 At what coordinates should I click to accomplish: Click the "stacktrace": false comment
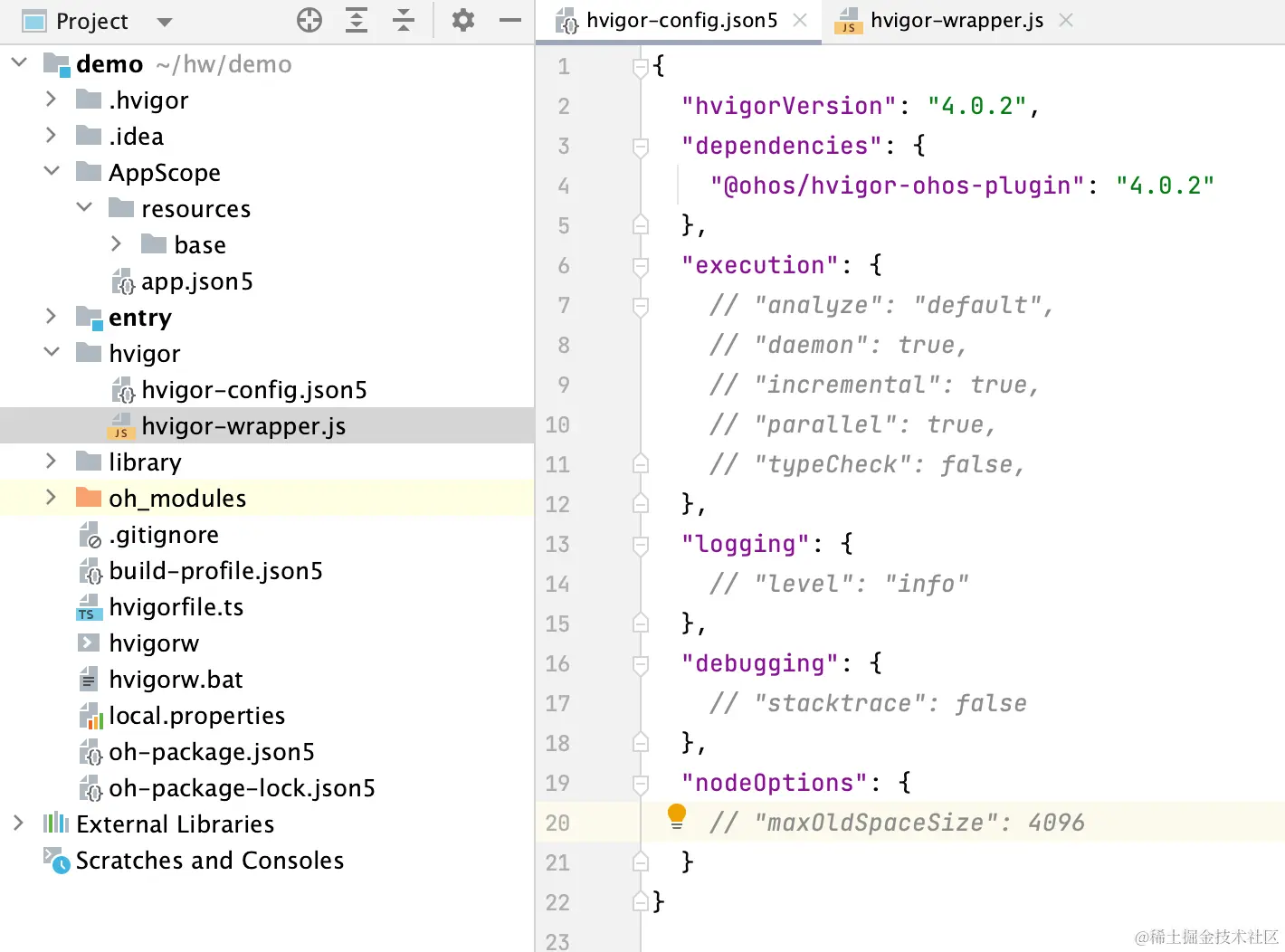coord(869,703)
